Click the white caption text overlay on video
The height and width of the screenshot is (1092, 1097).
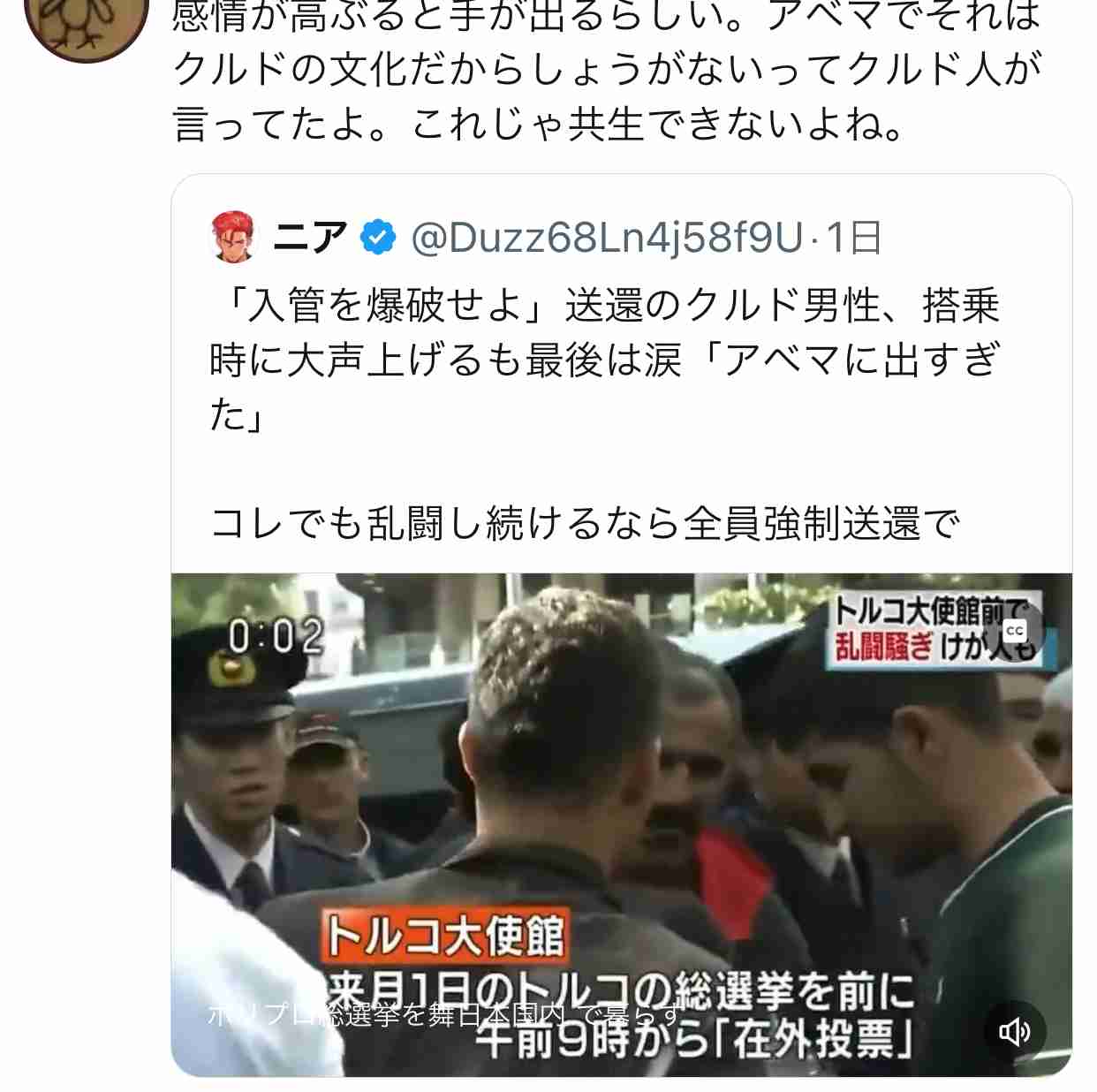point(446,1015)
